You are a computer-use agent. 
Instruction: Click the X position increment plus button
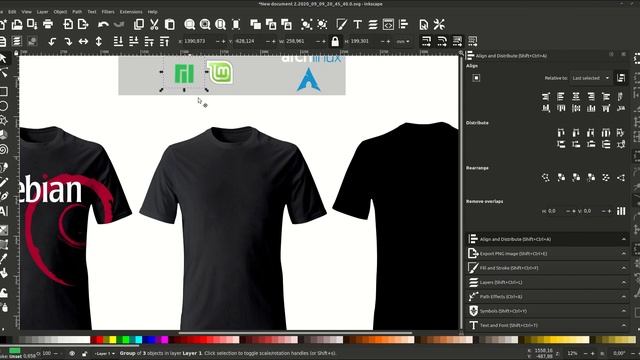[223, 41]
